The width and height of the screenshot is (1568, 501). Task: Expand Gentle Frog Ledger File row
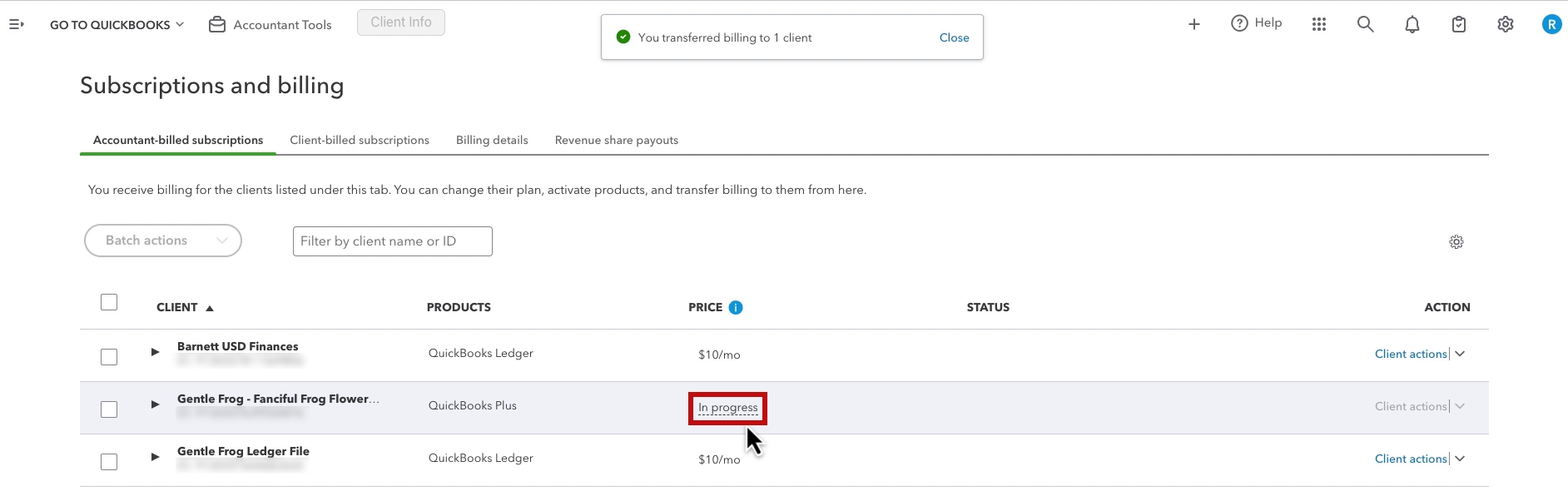[155, 457]
